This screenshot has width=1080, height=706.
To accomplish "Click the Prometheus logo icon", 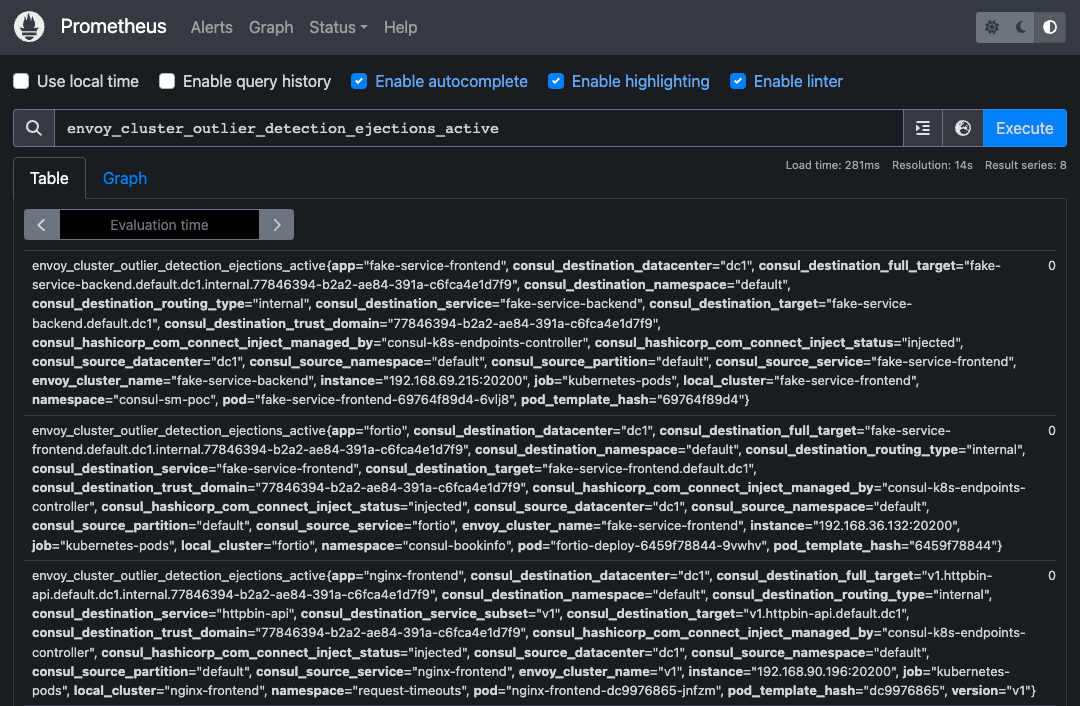I will tap(29, 26).
